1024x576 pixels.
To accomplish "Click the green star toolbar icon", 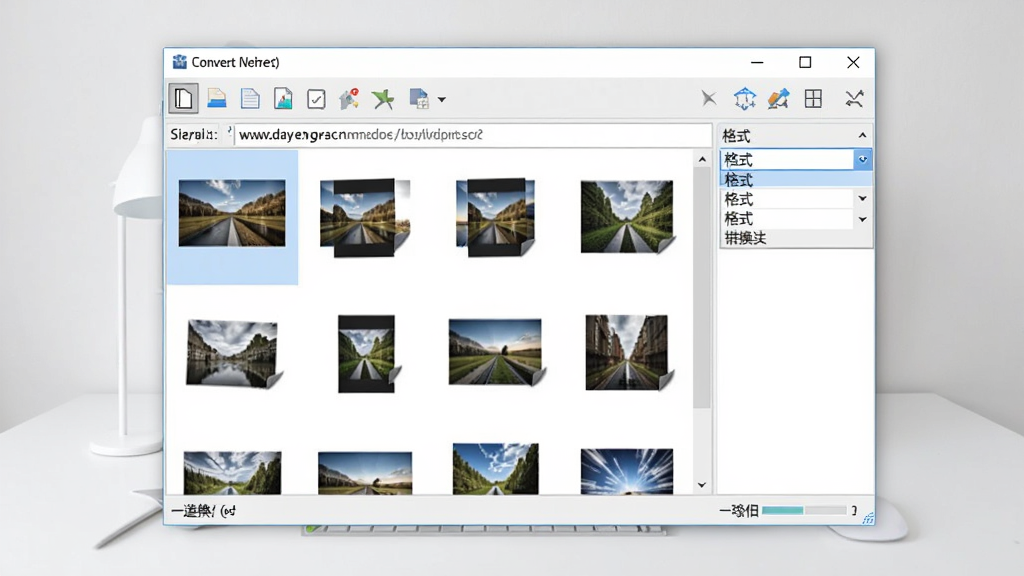I will pyautogui.click(x=383, y=99).
